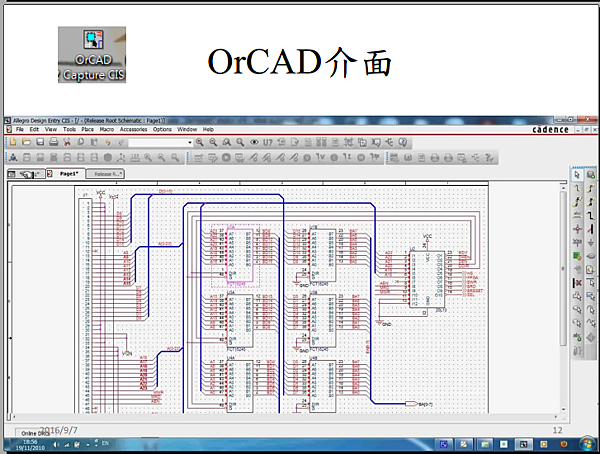Select the Place Text abc tool

point(577,337)
